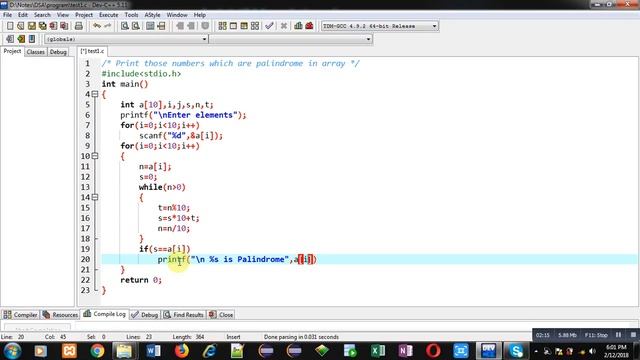Click the Redo toolbar icon
The image size is (640, 360).
(107, 26)
